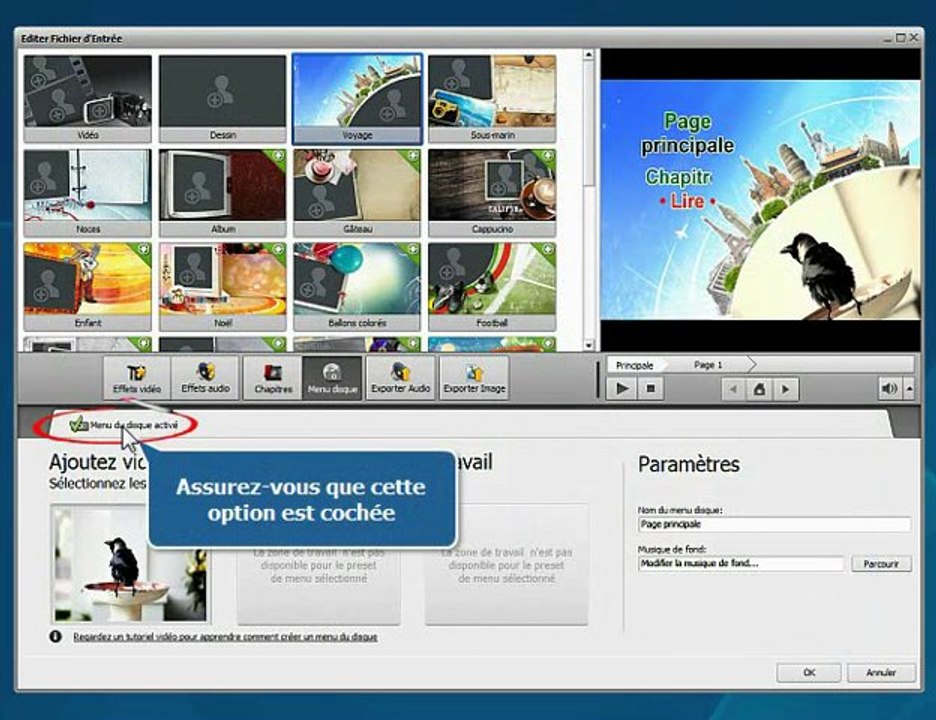936x720 pixels.
Task: Select the Dessin menu template
Action: 222,99
